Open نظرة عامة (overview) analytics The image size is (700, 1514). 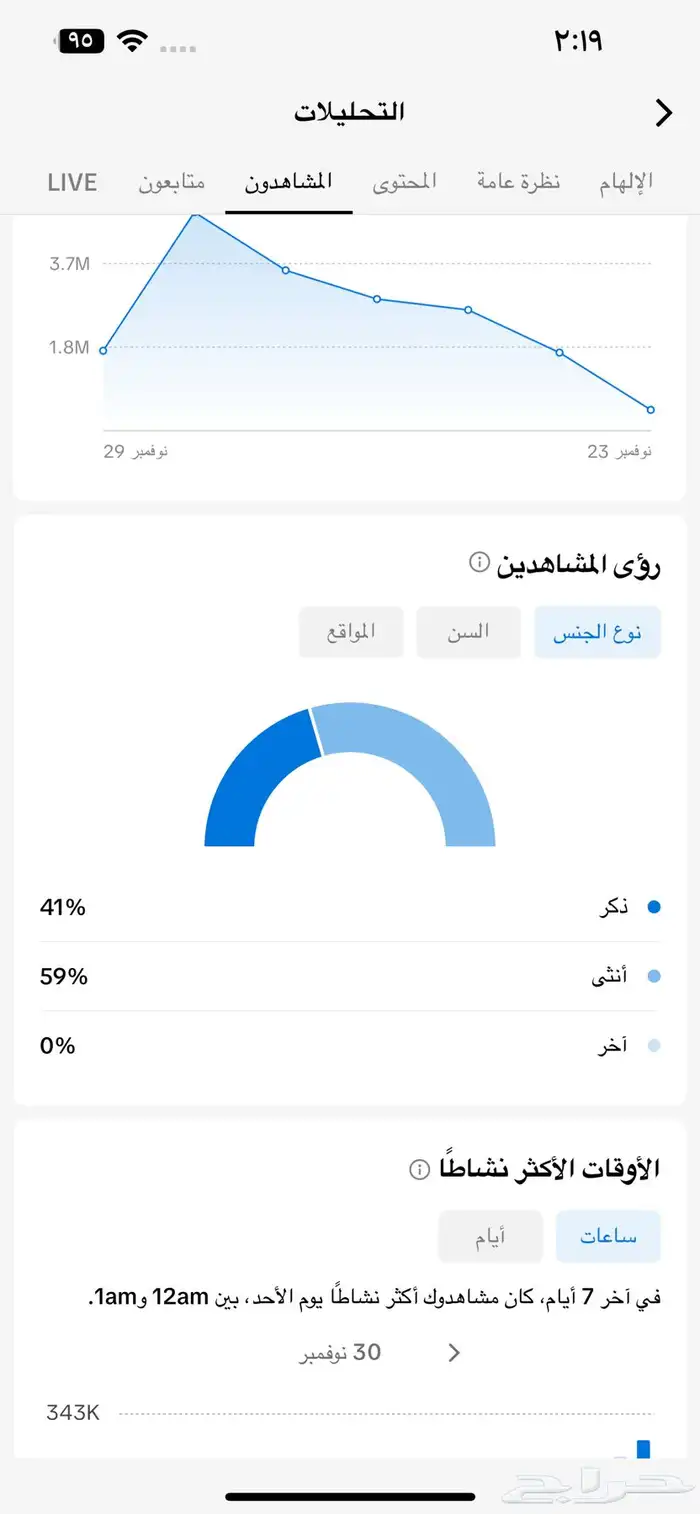[516, 182]
